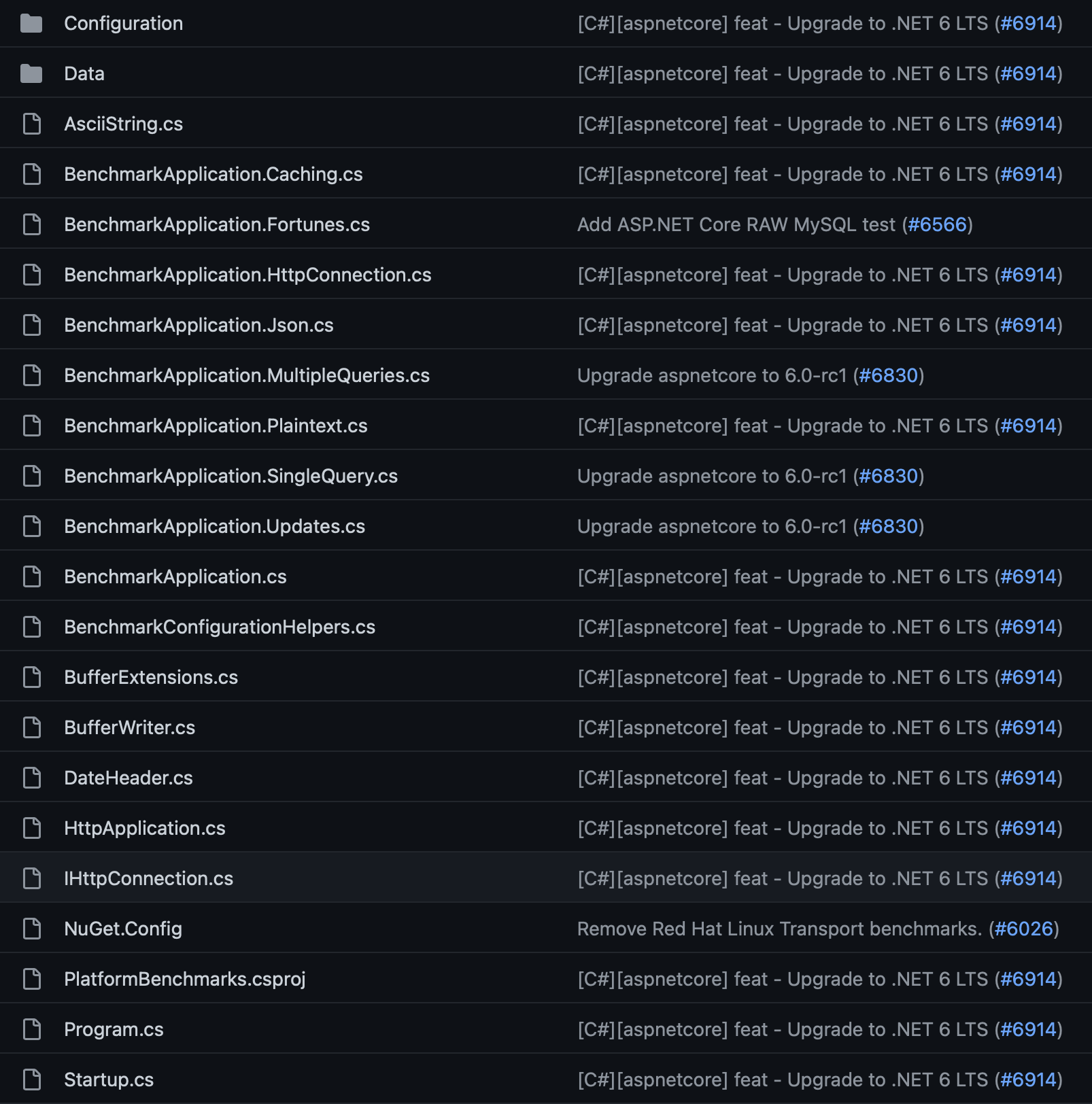Image resolution: width=1092 pixels, height=1104 pixels.
Task: Open BufferWriter.cs file
Action: tap(130, 728)
